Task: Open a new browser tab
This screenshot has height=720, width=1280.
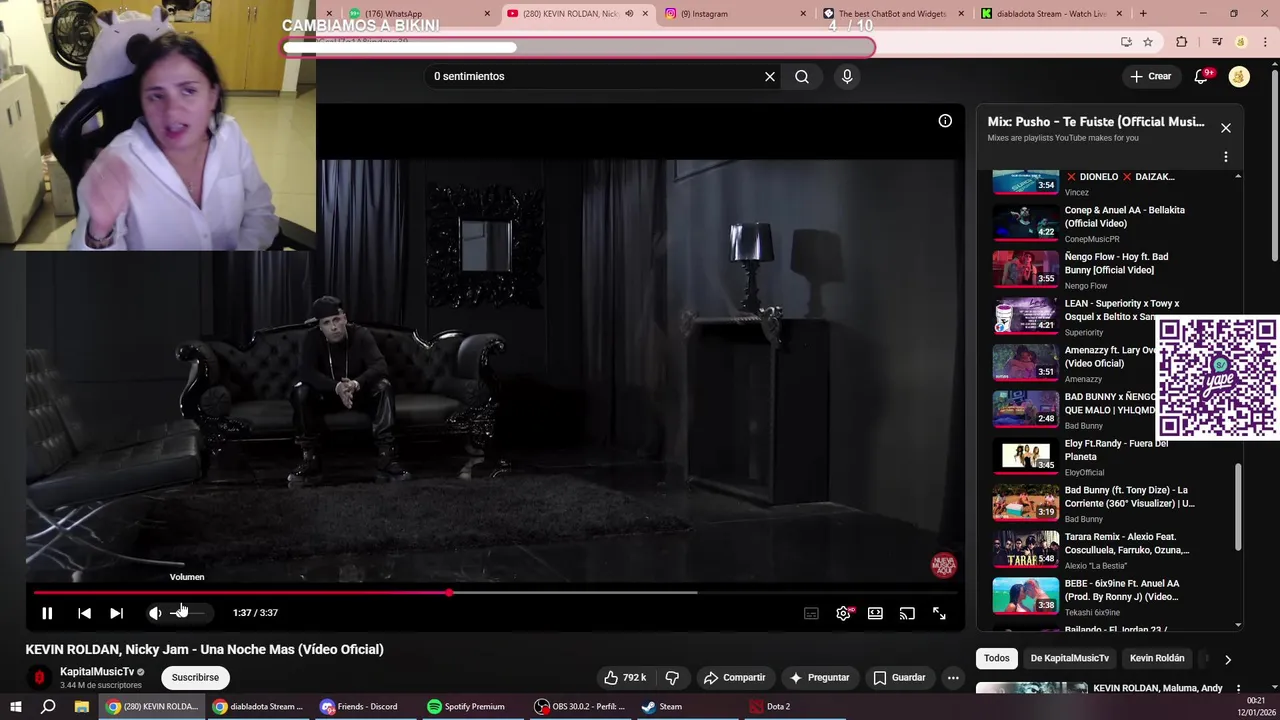Action: (x=1143, y=13)
